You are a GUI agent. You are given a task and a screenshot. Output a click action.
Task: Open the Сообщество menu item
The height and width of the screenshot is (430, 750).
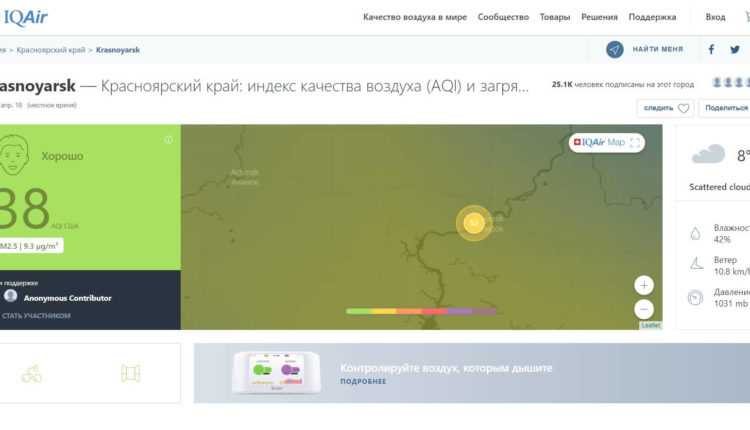click(503, 17)
